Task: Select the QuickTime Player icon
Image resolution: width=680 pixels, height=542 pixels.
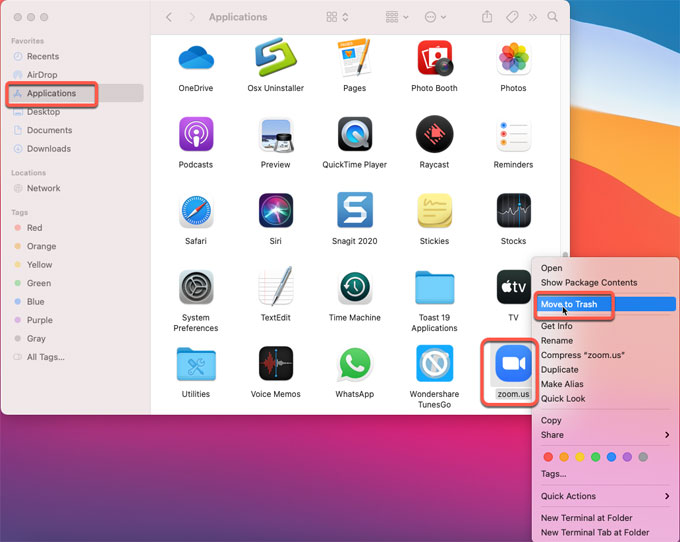Action: point(355,134)
